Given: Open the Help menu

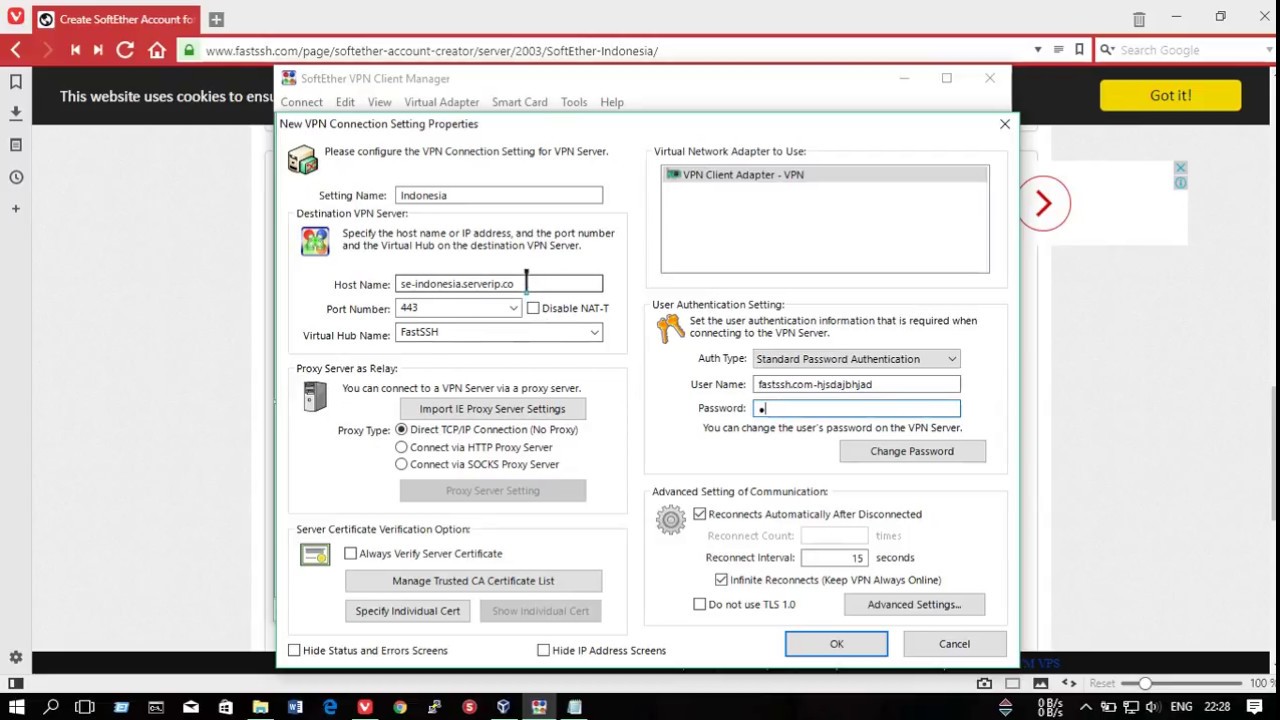Looking at the screenshot, I should coord(612,102).
